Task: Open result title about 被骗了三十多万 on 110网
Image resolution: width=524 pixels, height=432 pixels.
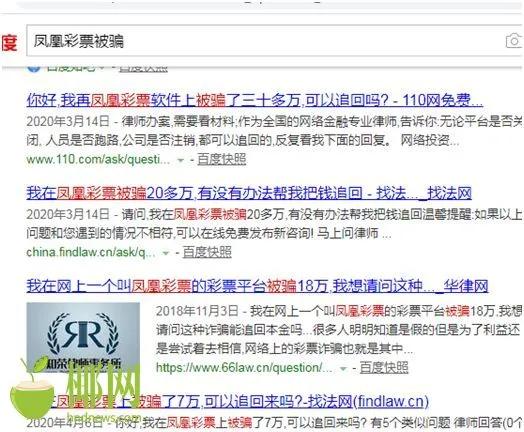Action: [255, 100]
